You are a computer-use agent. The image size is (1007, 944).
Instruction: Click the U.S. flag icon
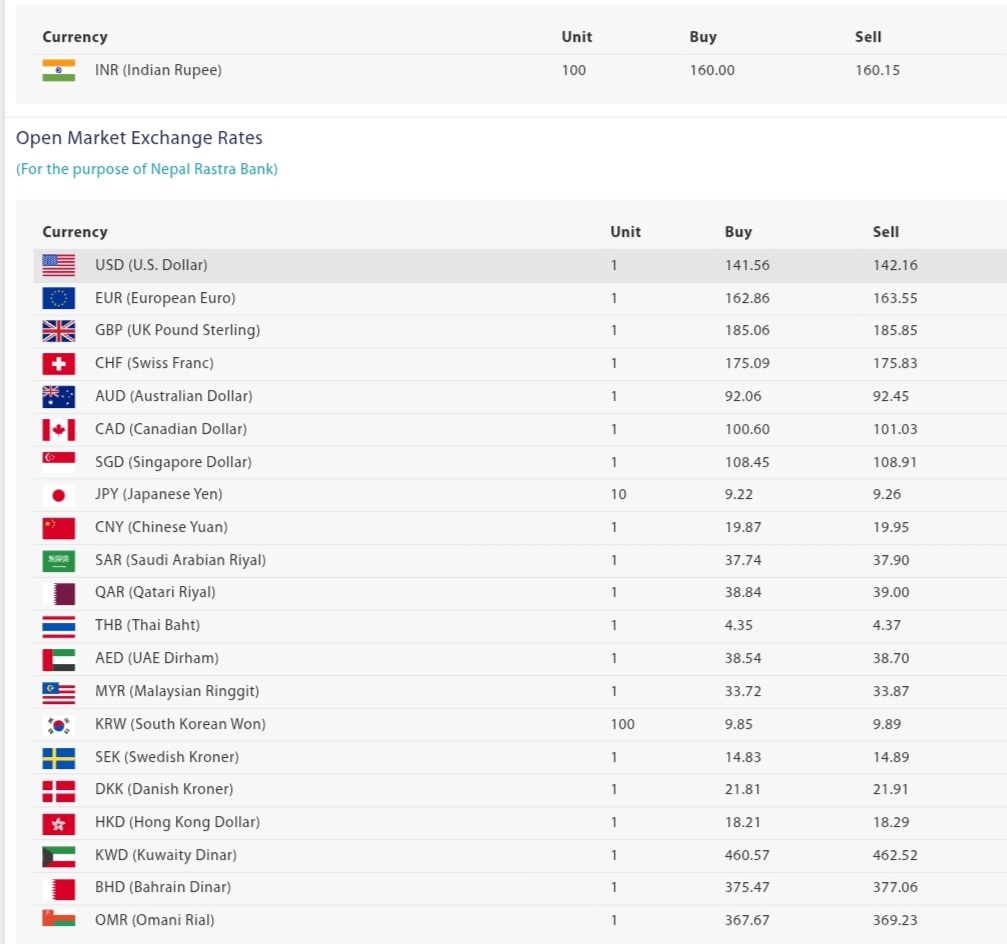58,265
